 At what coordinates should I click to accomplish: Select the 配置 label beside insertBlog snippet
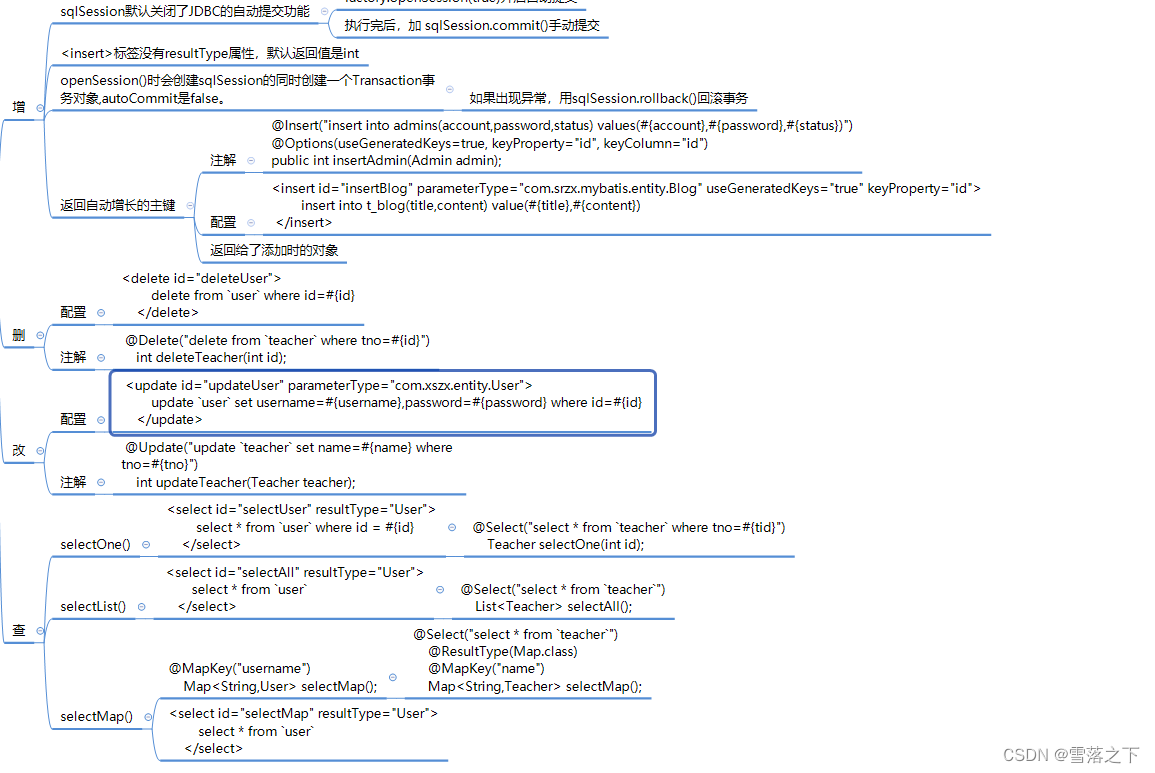click(x=223, y=223)
